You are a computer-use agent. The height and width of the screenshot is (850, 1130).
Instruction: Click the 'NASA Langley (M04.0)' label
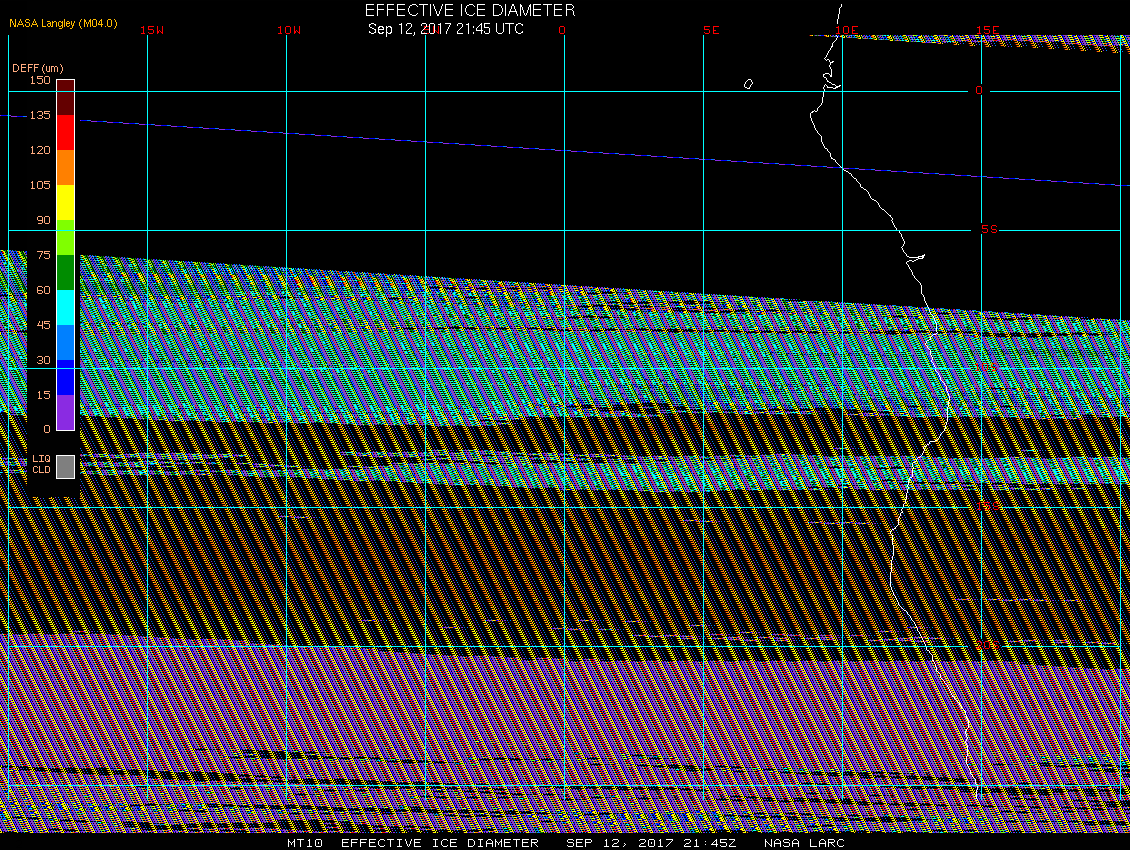click(63, 23)
